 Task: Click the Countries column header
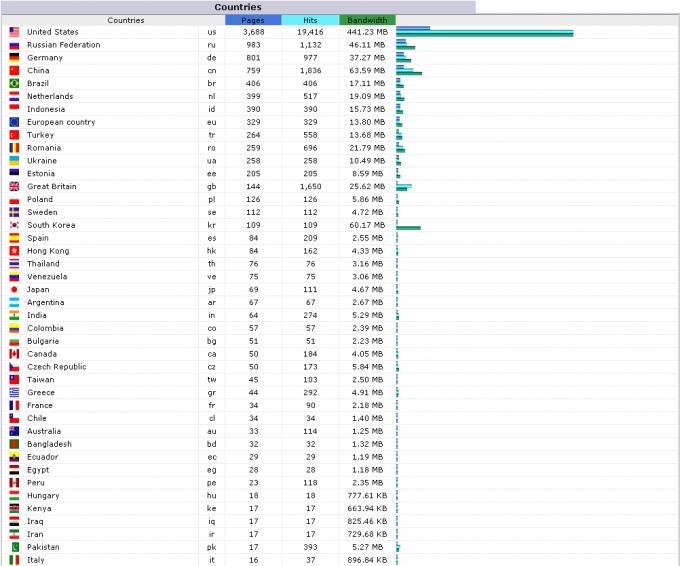point(126,20)
